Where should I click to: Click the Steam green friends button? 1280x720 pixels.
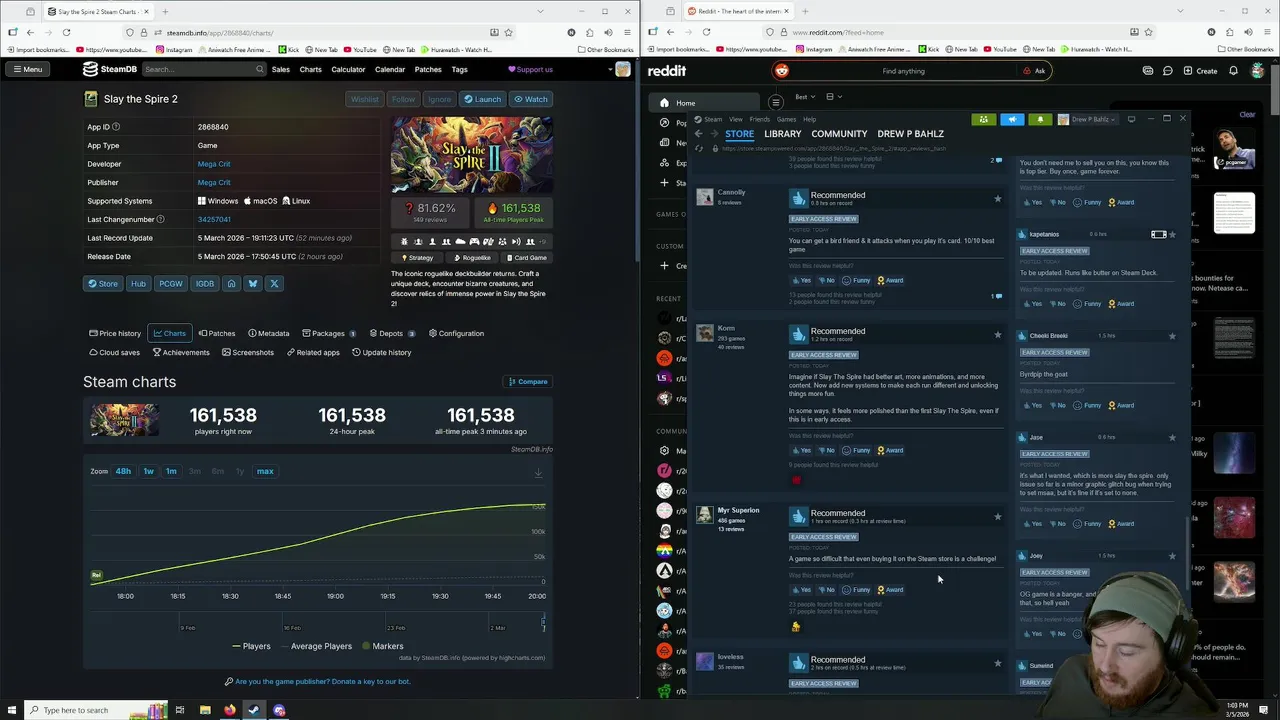coord(984,119)
